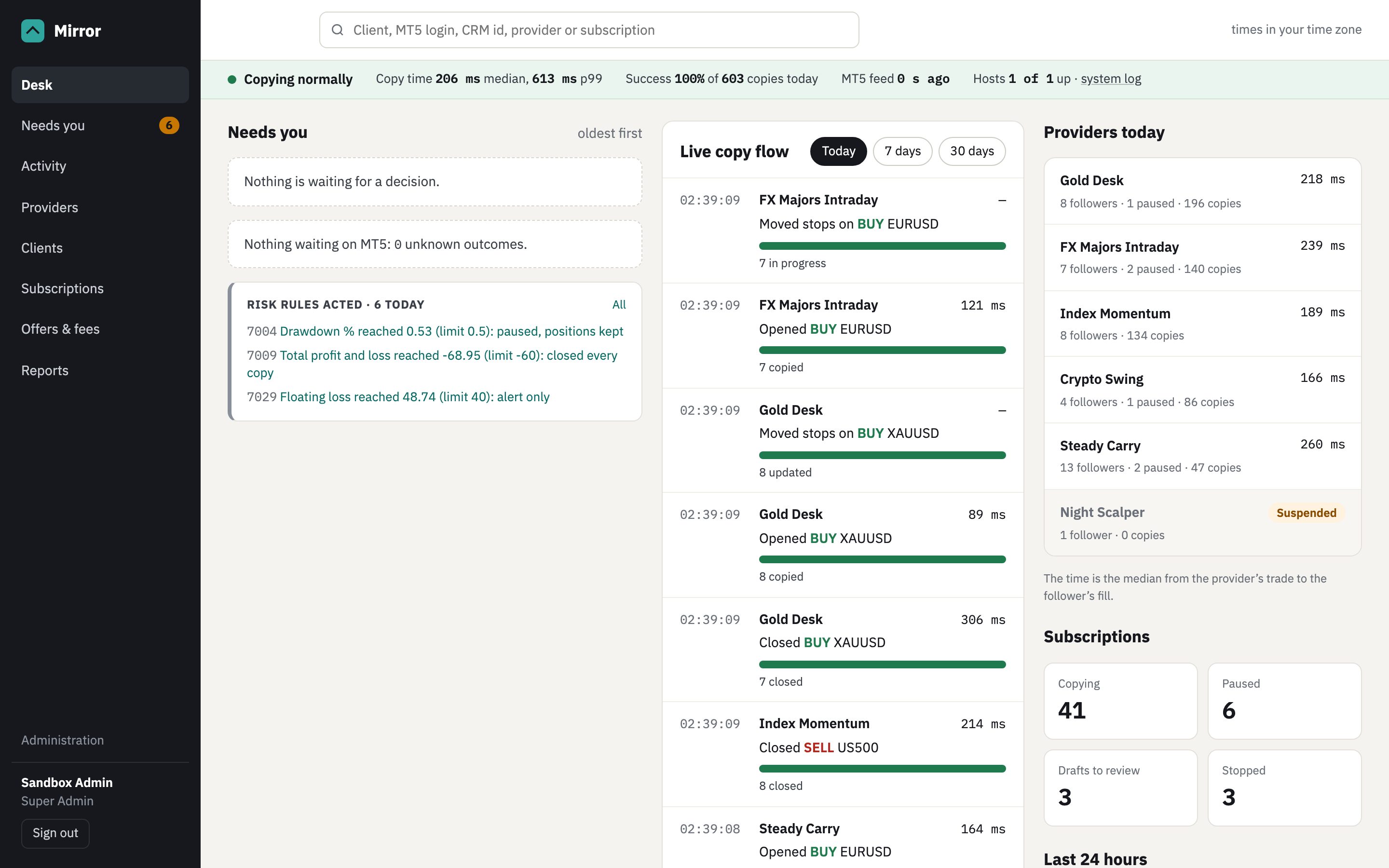Go to Offers & fees

click(100, 329)
